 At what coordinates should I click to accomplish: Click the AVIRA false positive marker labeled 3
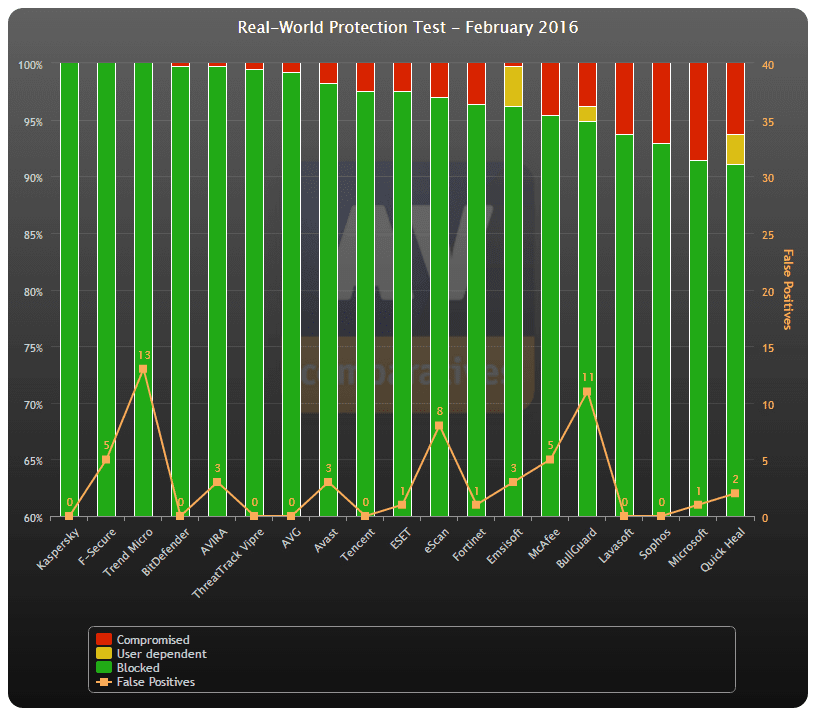point(217,482)
